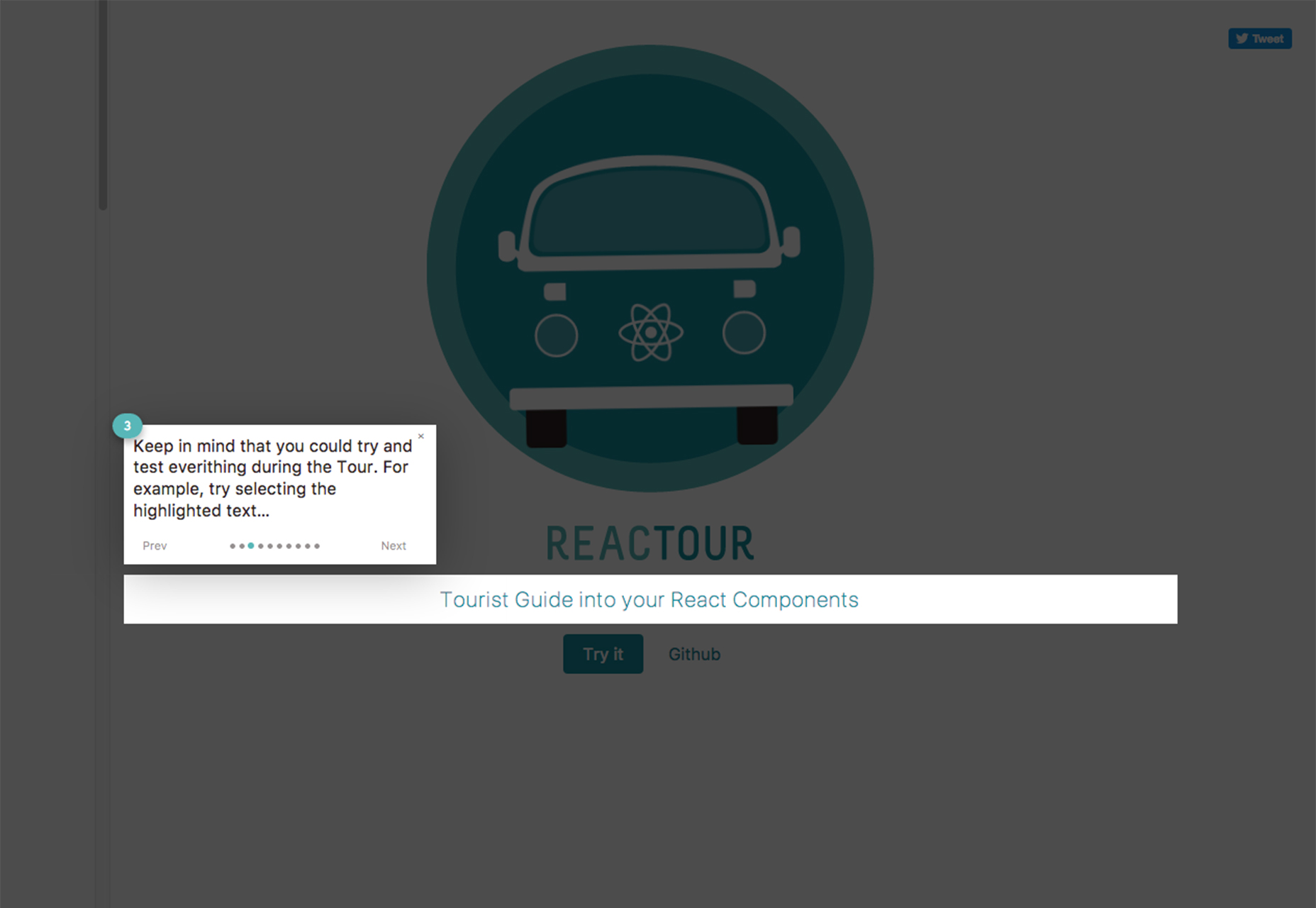
Task: Click the van logo image
Action: tap(650, 269)
